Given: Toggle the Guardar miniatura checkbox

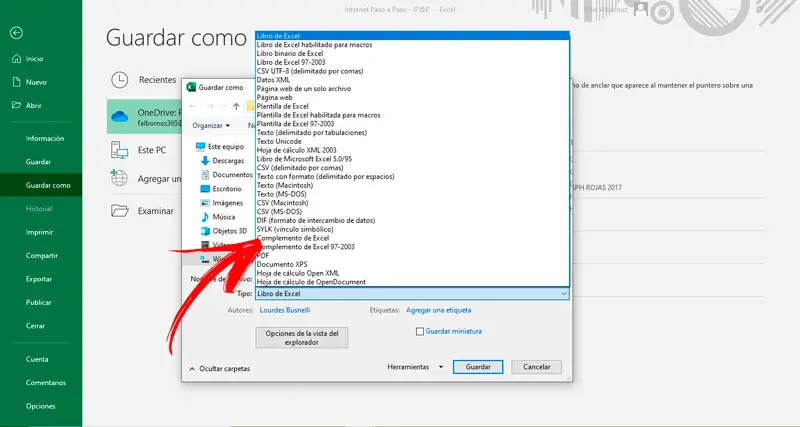Looking at the screenshot, I should [420, 332].
